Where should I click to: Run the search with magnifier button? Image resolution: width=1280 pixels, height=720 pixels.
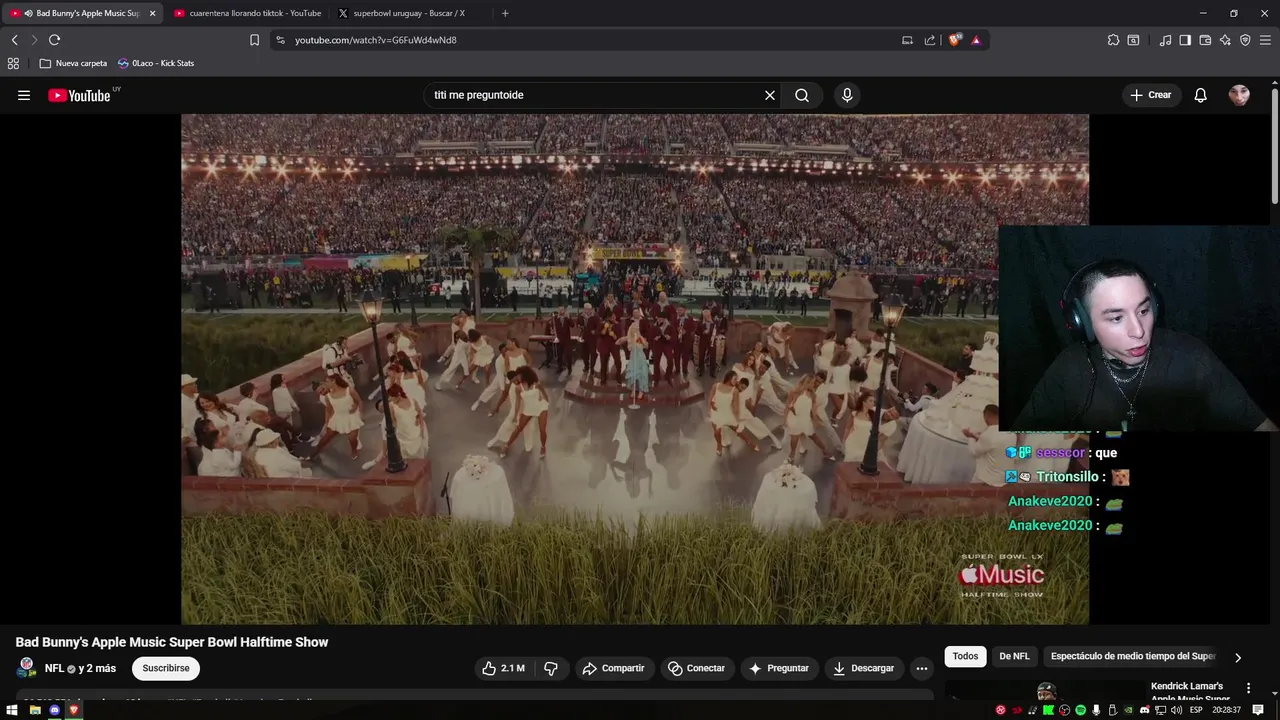click(802, 95)
